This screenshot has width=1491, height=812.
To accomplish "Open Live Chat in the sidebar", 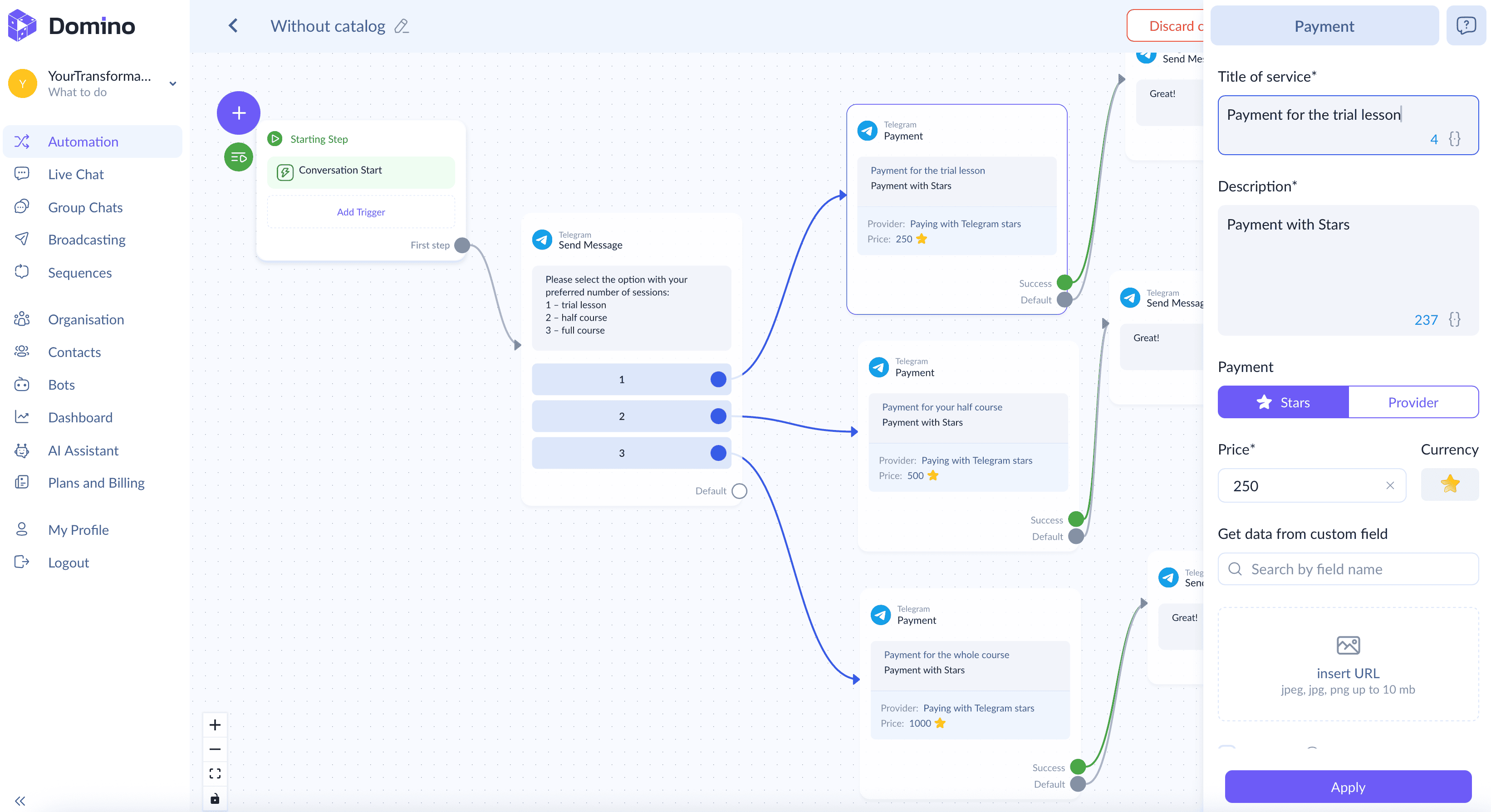I will [93, 174].
